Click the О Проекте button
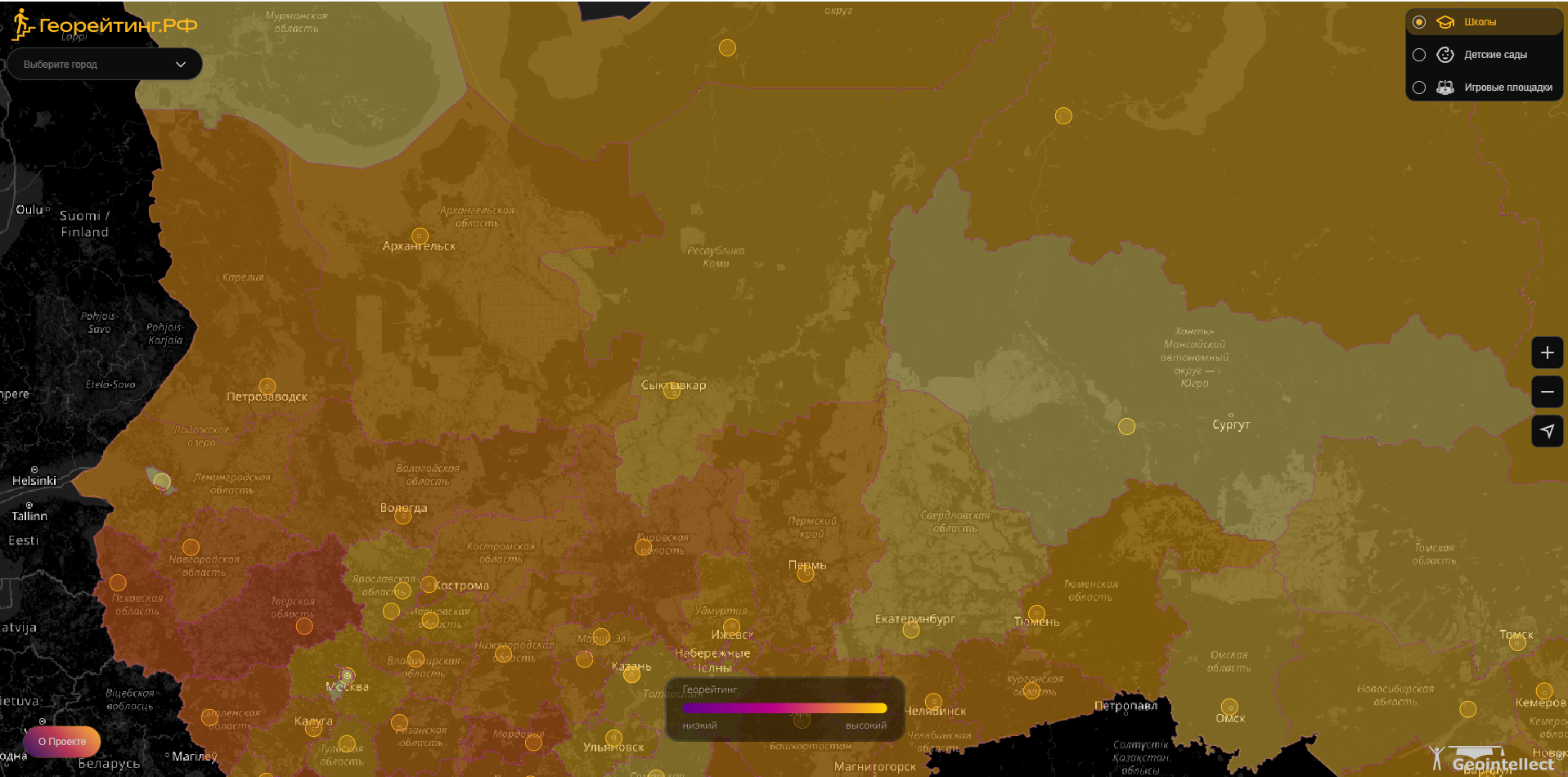The image size is (1568, 777). (x=62, y=742)
